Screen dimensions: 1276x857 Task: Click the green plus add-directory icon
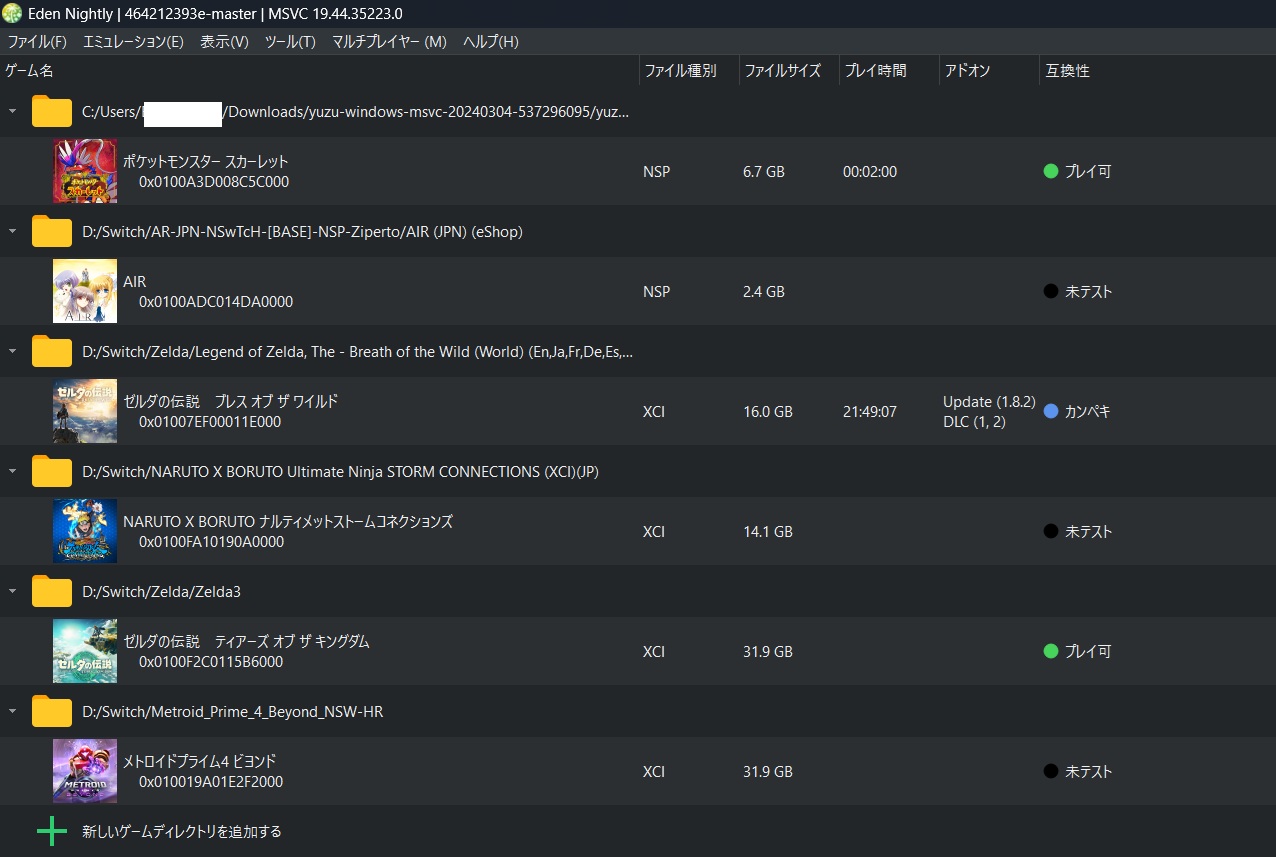[x=51, y=831]
